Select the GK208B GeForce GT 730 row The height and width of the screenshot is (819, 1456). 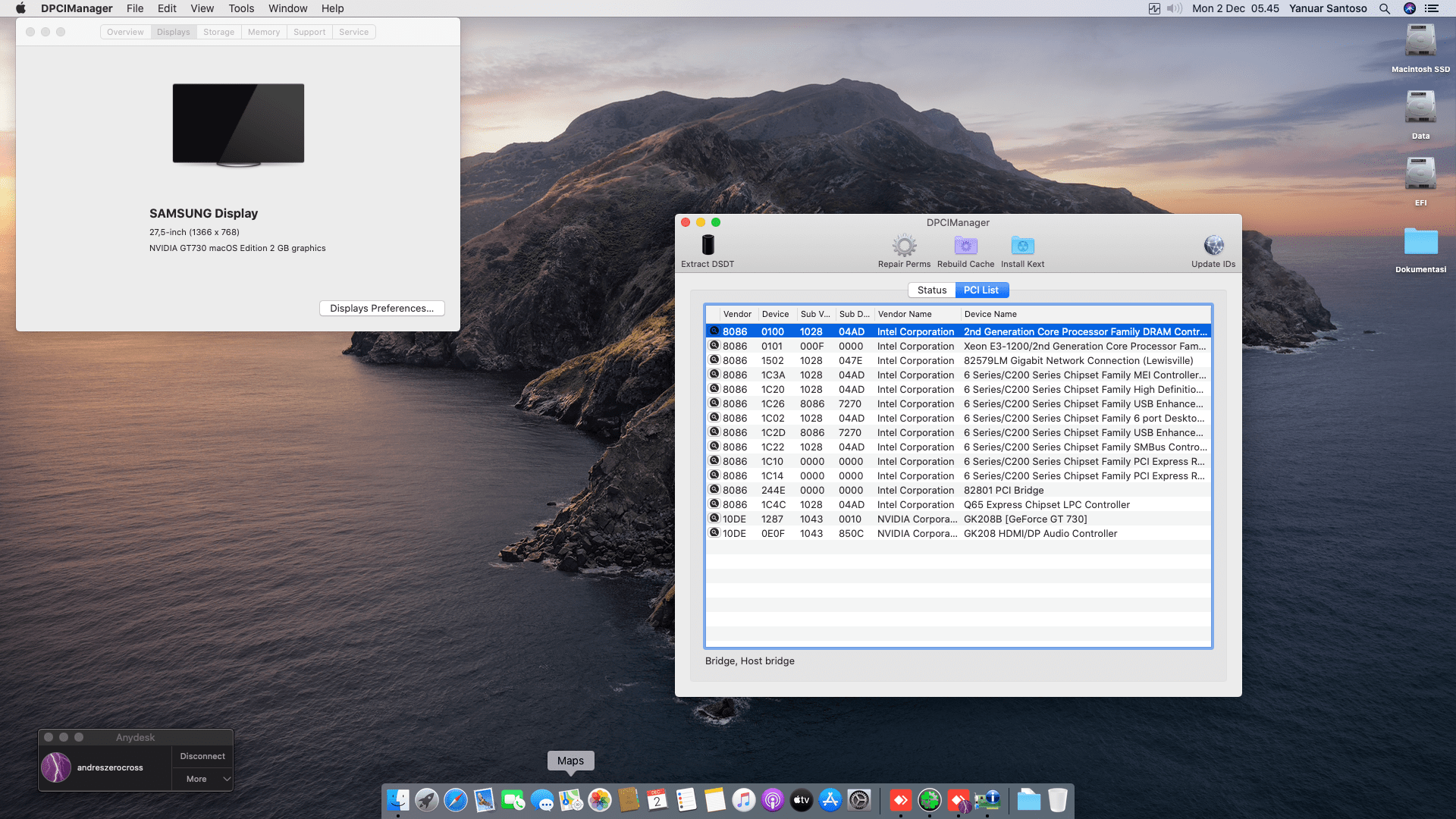coord(959,519)
